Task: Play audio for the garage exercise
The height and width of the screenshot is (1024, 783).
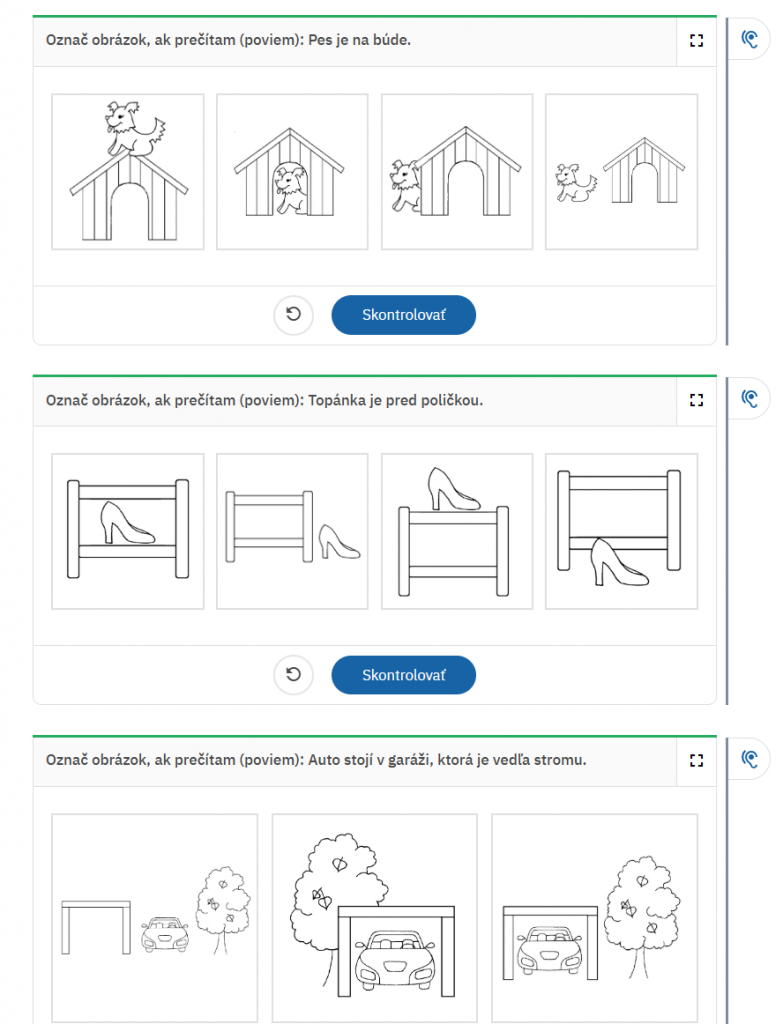Action: point(749,759)
